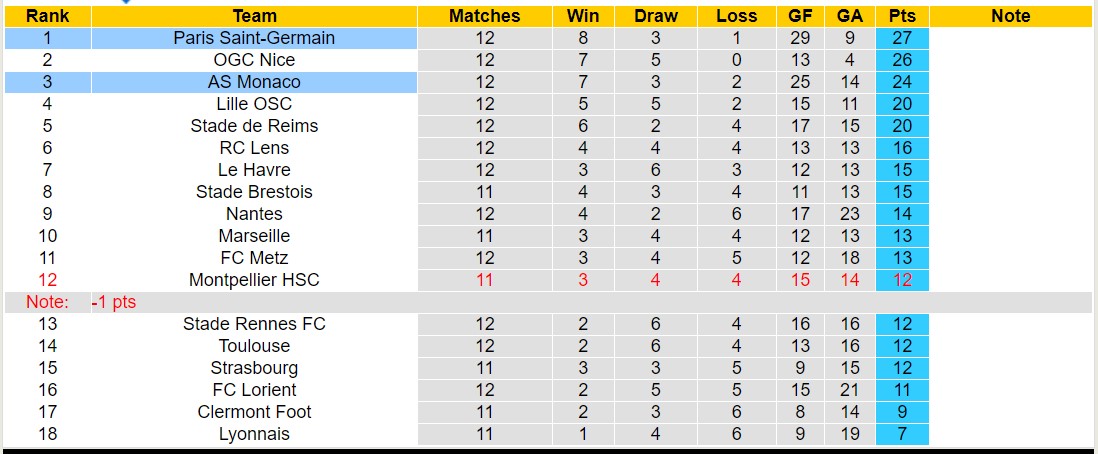This screenshot has width=1098, height=454.
Task: Select Montpellier HSC in red text
Action: point(254,280)
